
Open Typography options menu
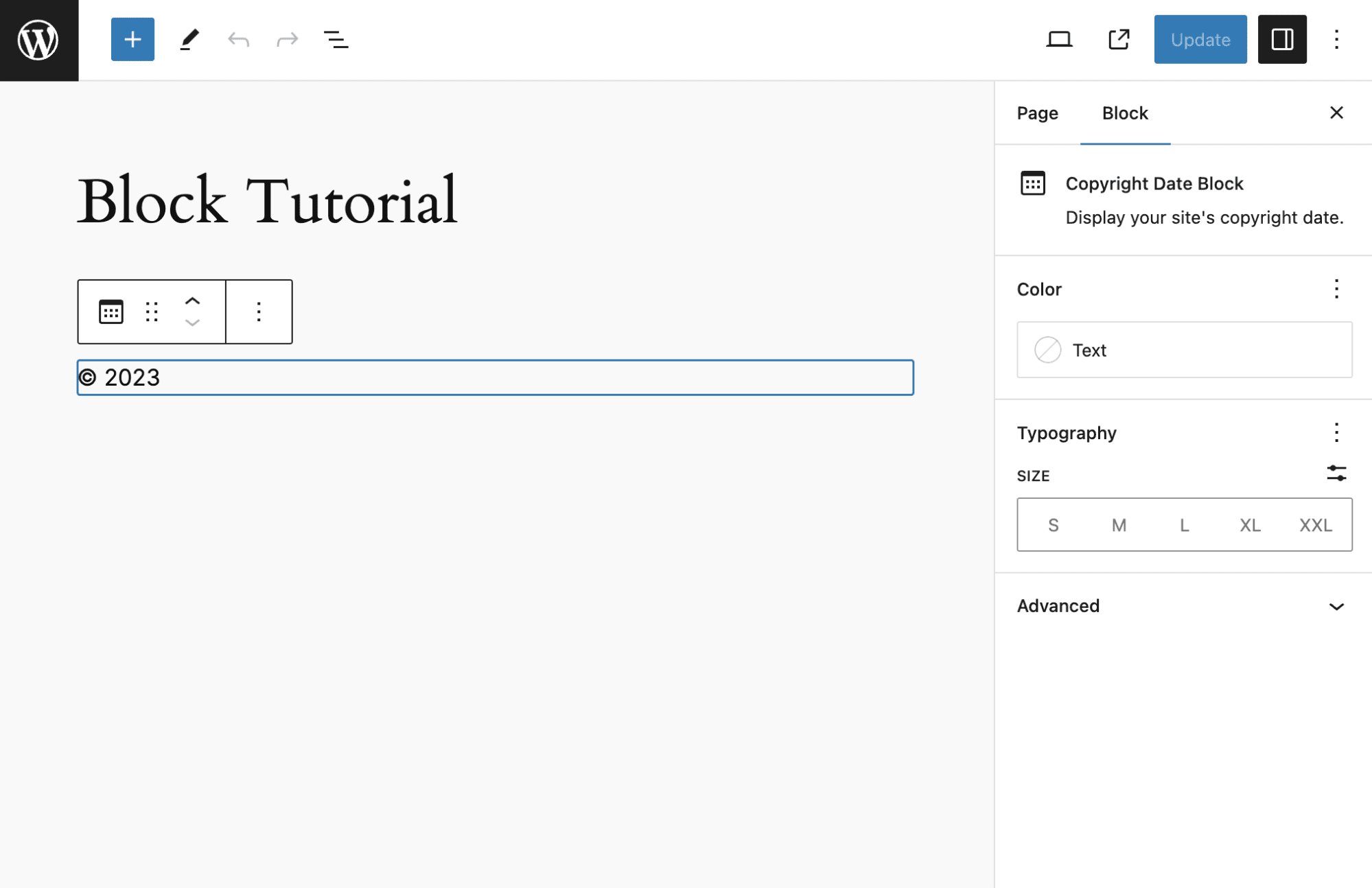[1336, 433]
